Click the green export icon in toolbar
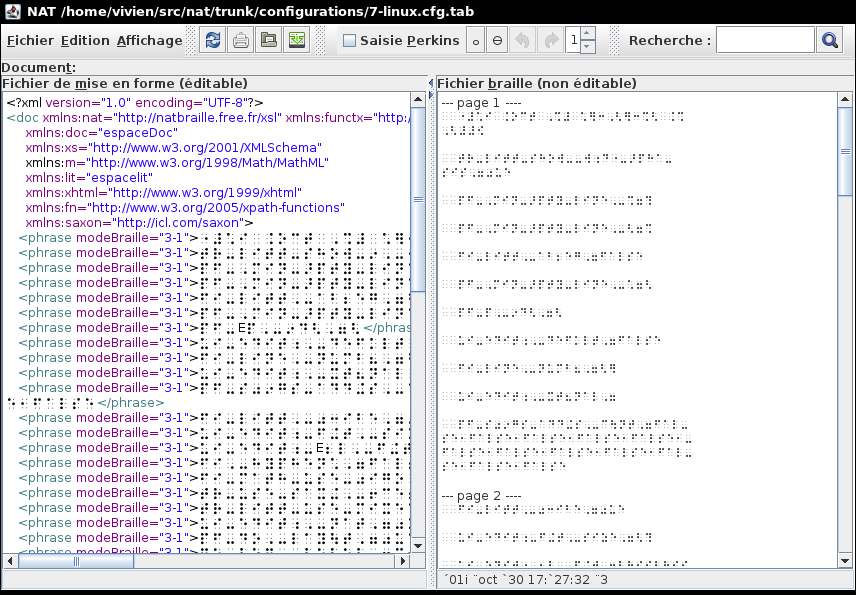856x595 pixels. pos(296,41)
